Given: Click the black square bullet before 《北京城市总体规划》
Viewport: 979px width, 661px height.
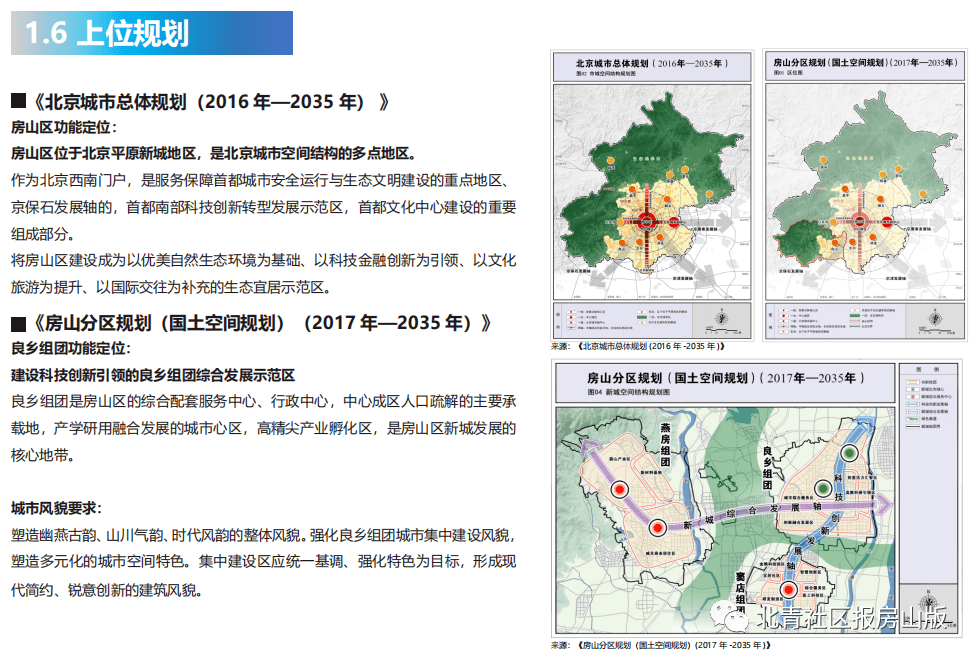Looking at the screenshot, I should click(18, 101).
